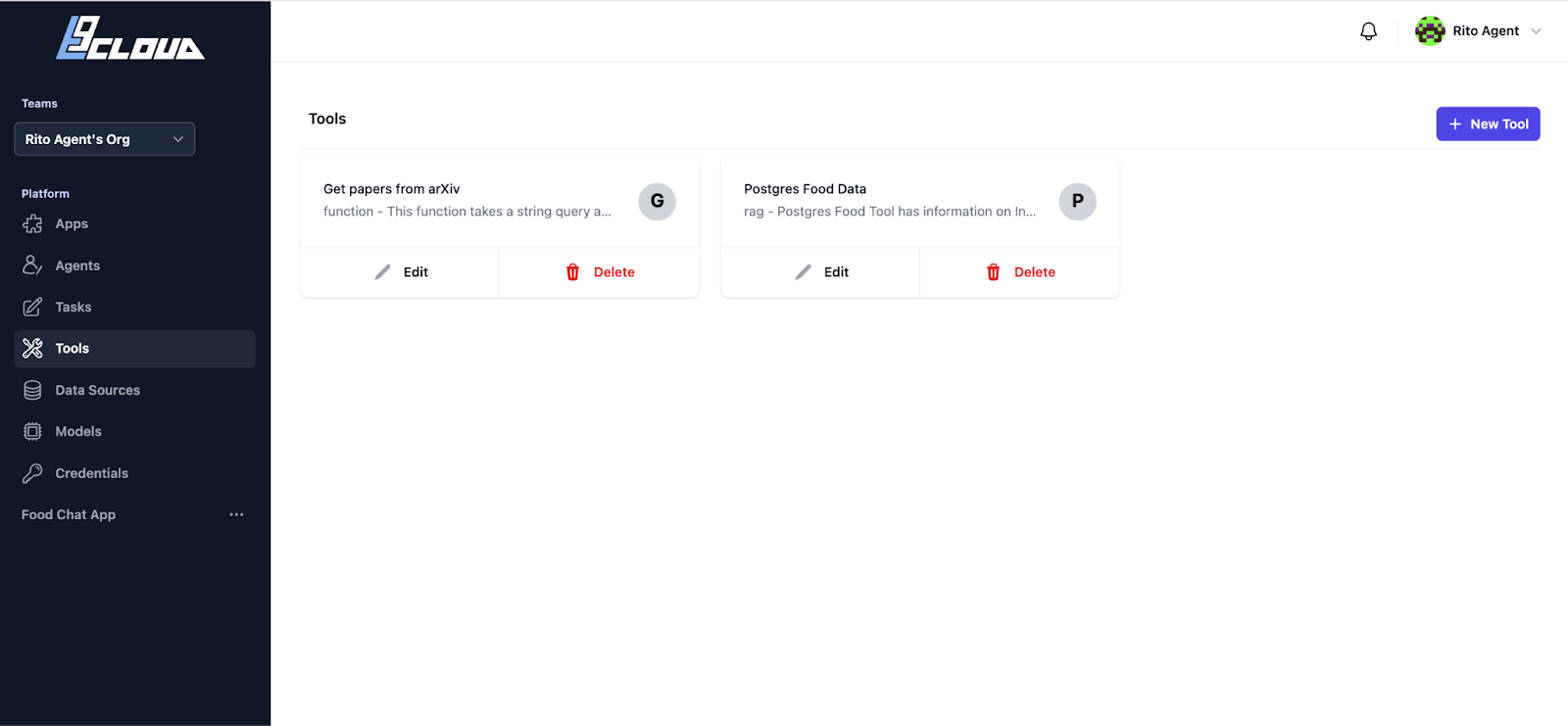Click the New Tool button label
This screenshot has width=1568, height=726.
[x=1499, y=124]
